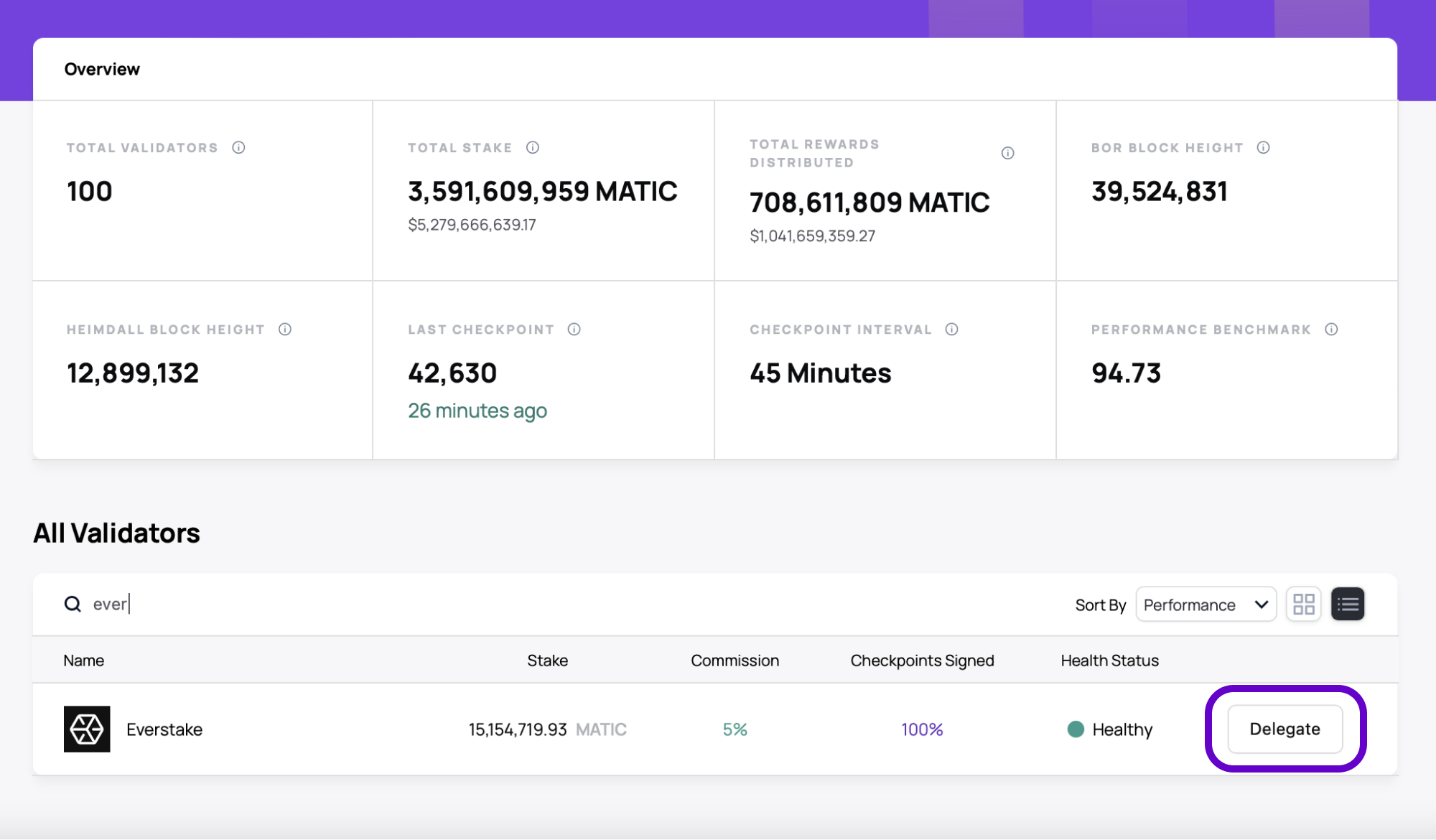Open Everstake validator logo
The height and width of the screenshot is (840, 1436).
pos(87,729)
